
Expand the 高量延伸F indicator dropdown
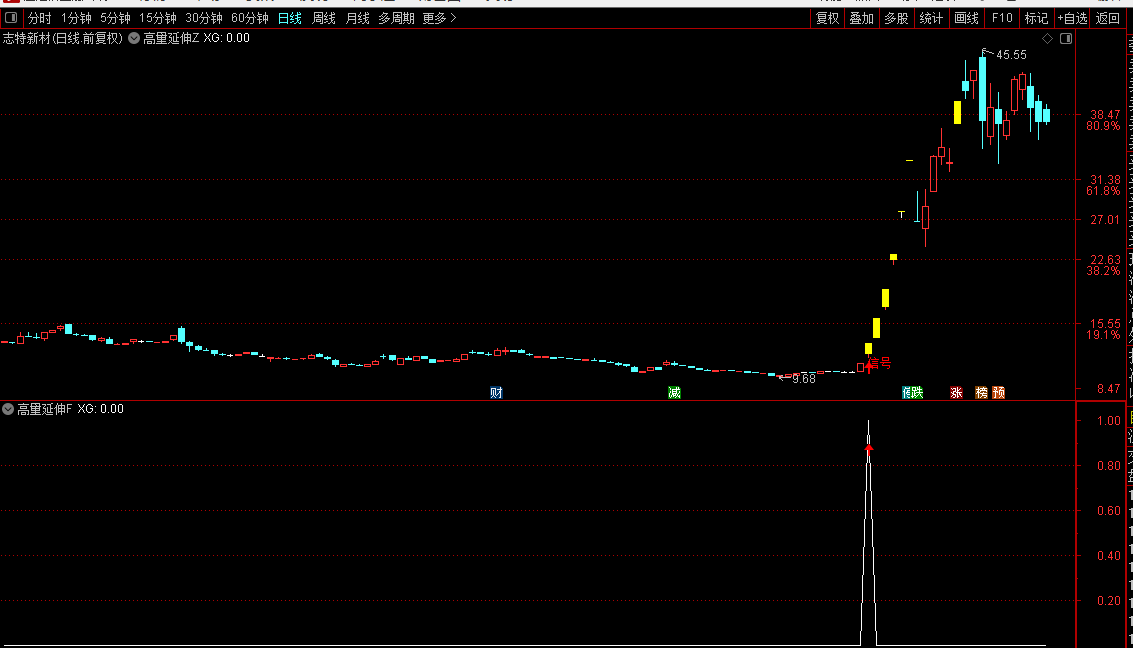click(8, 409)
